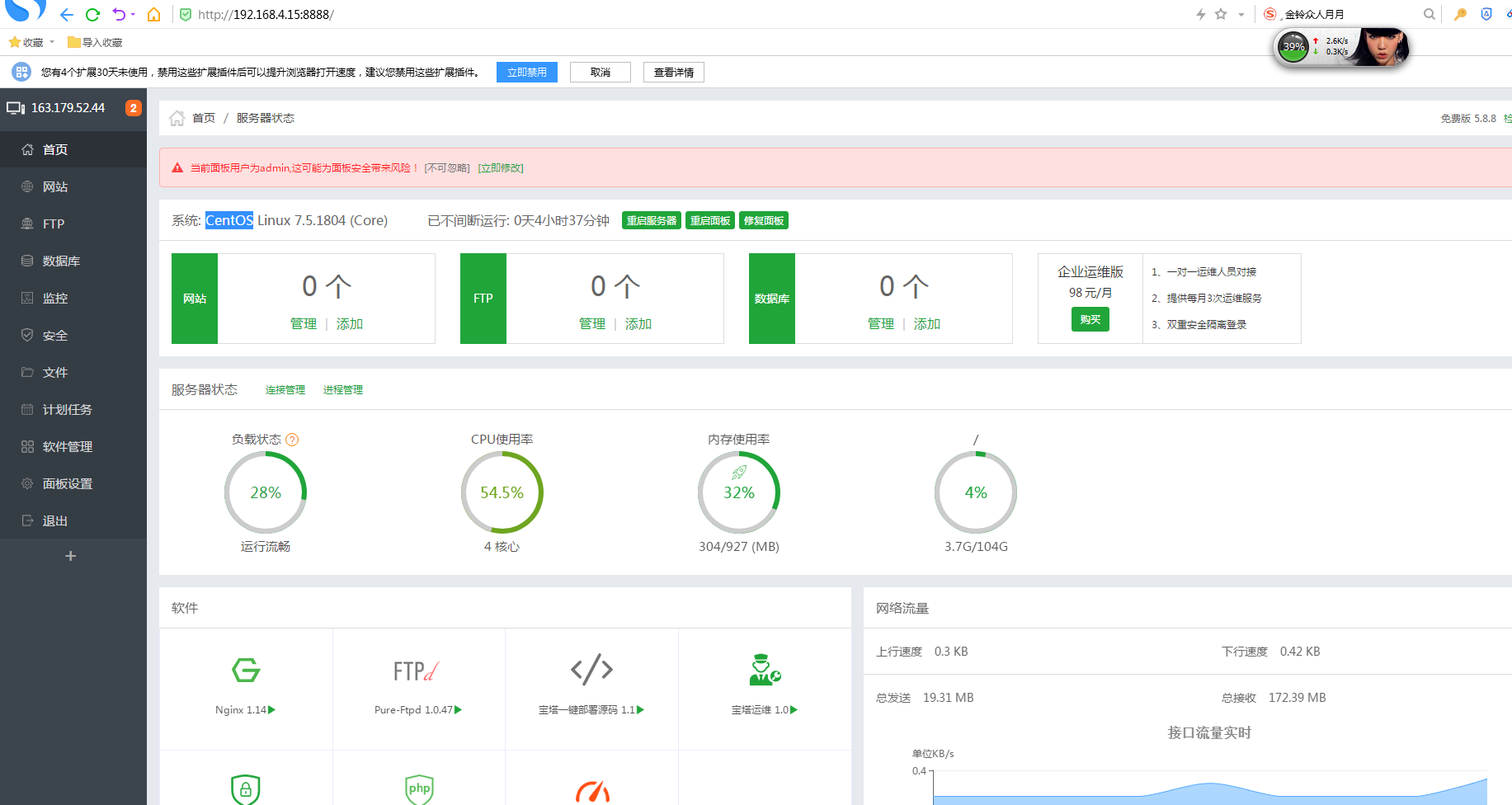Select 首页 in the left sidebar

point(73,149)
